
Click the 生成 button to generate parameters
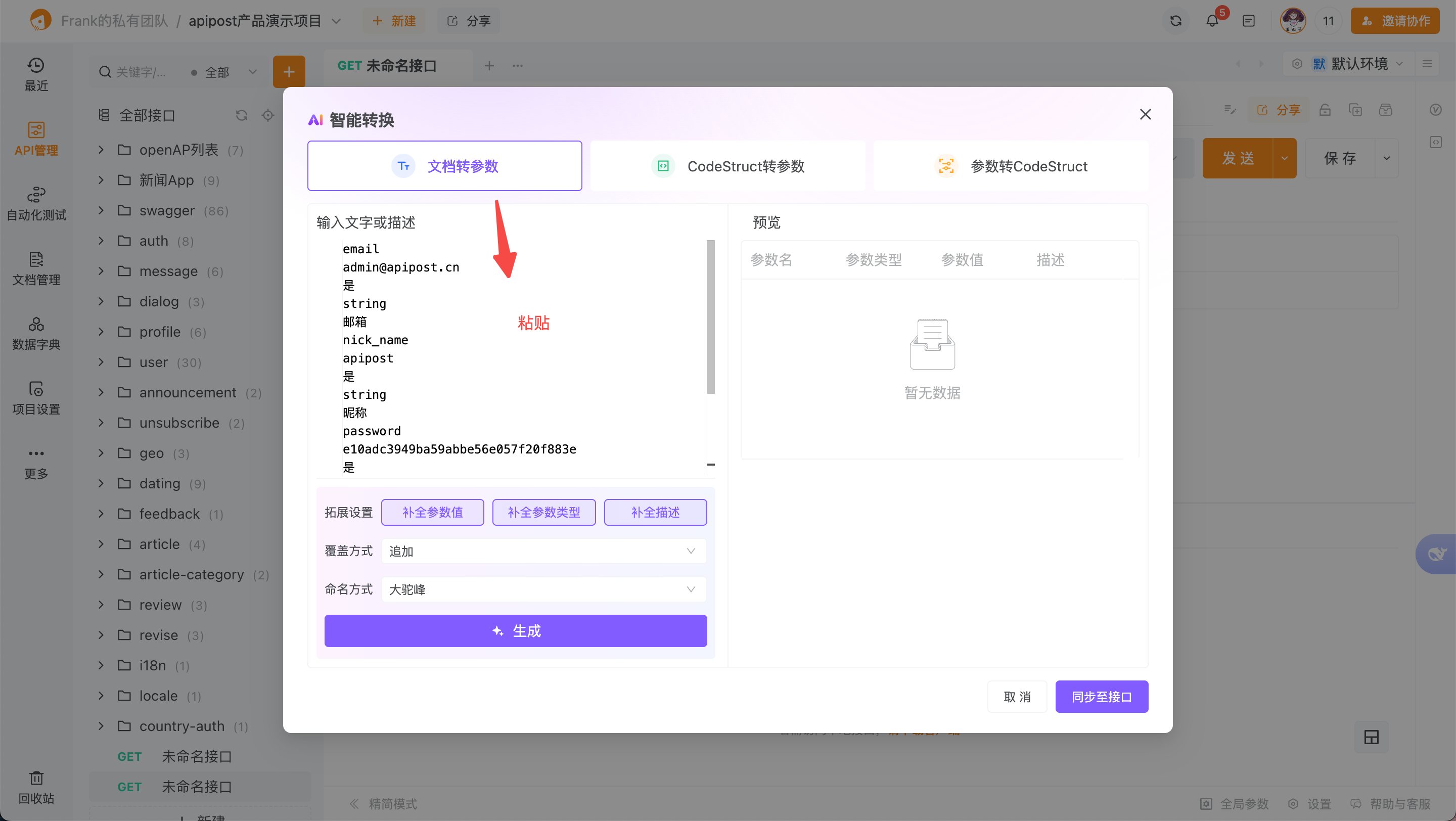click(515, 630)
